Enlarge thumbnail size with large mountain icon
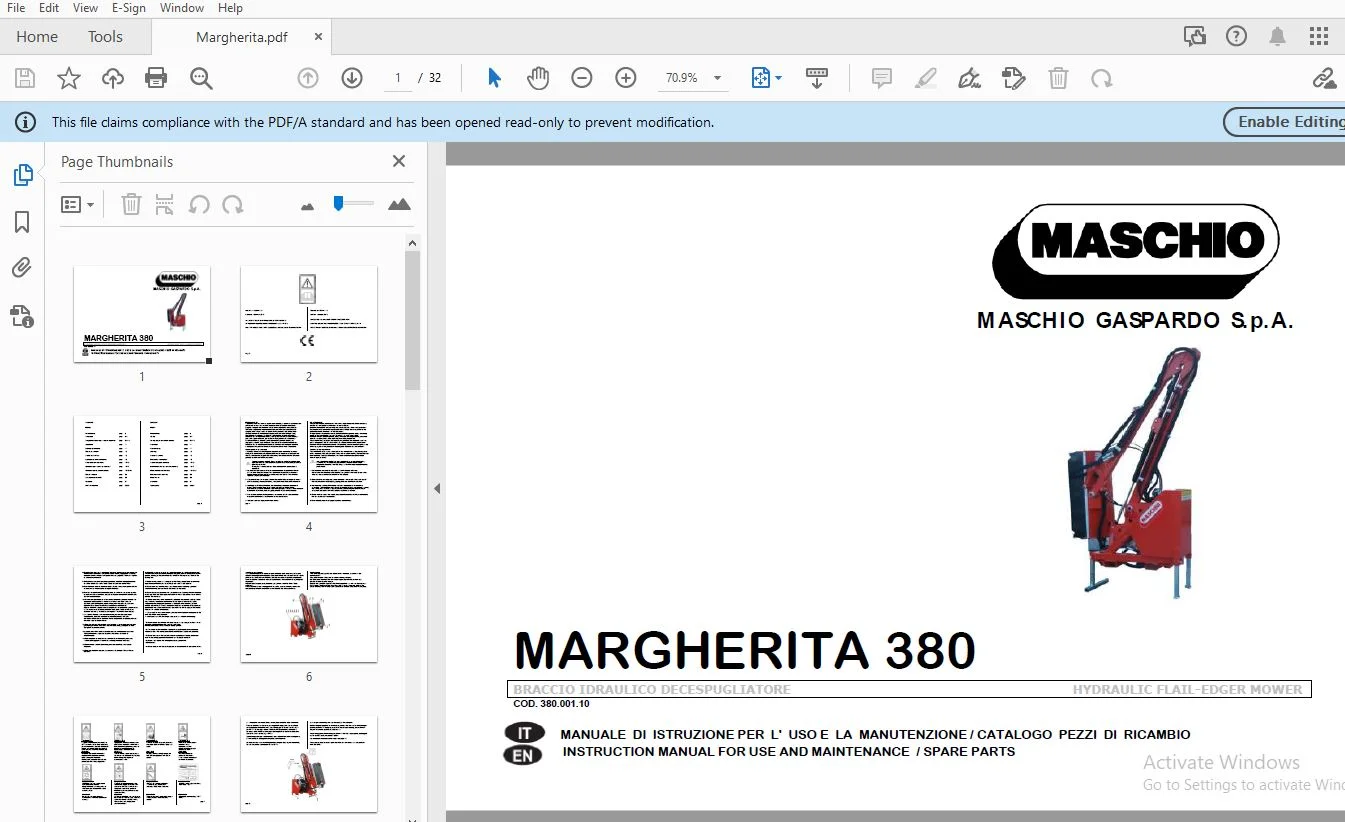Screen dimensions: 1345x822 point(399,204)
